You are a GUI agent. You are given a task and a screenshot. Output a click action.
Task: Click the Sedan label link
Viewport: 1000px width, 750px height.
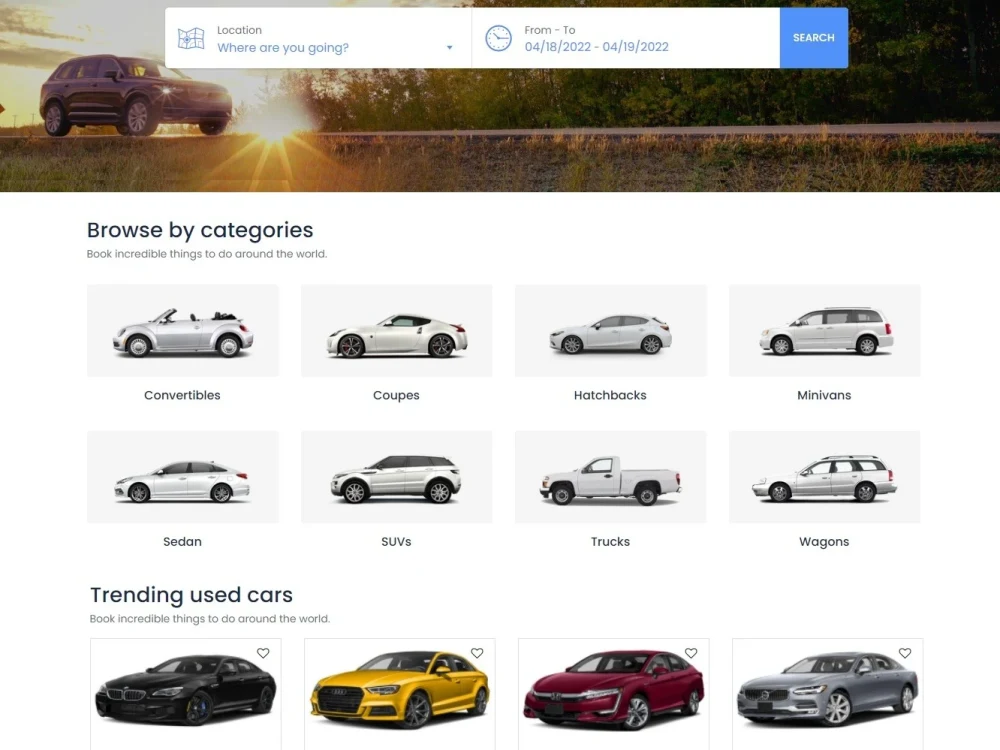pyautogui.click(x=182, y=541)
